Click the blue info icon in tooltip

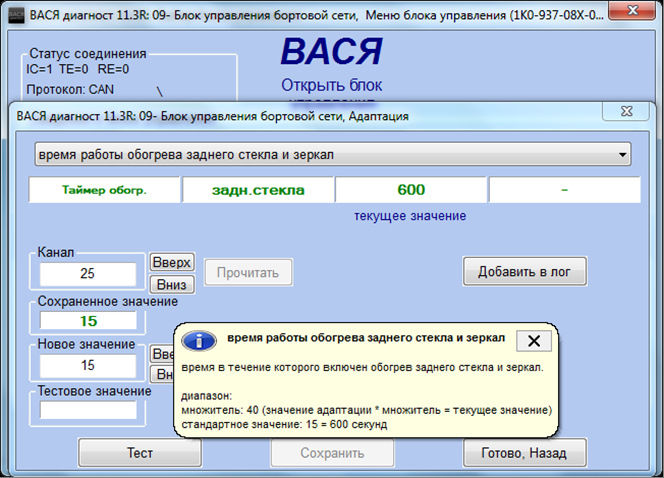[199, 340]
